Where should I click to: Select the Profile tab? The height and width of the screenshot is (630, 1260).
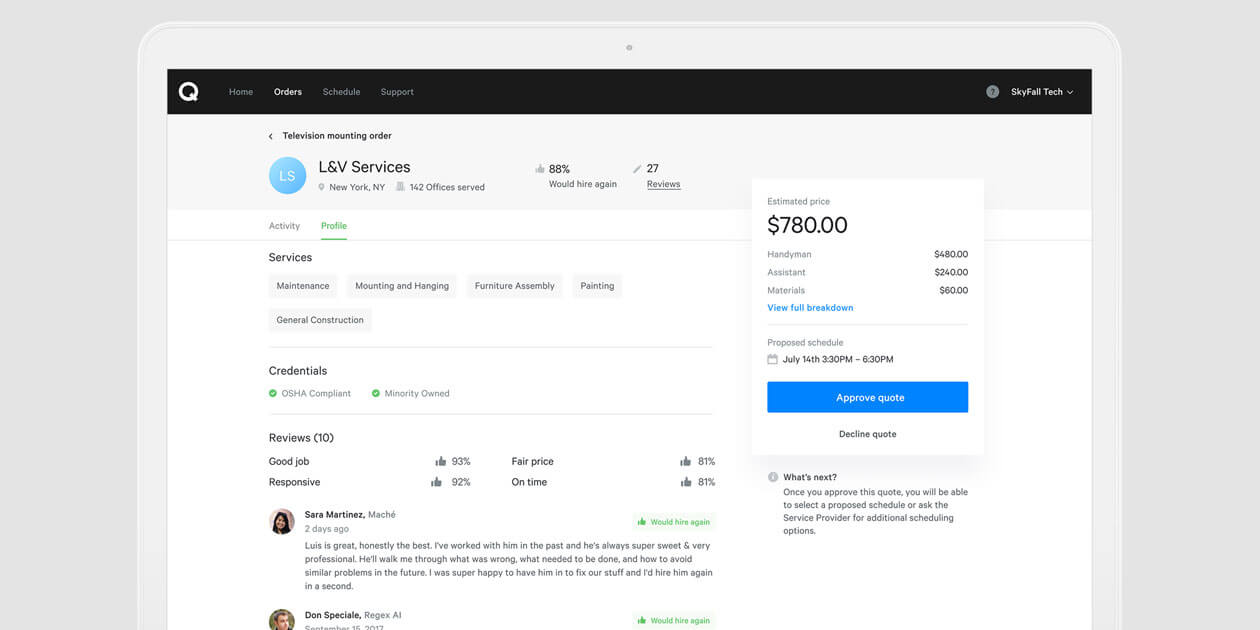coord(334,226)
